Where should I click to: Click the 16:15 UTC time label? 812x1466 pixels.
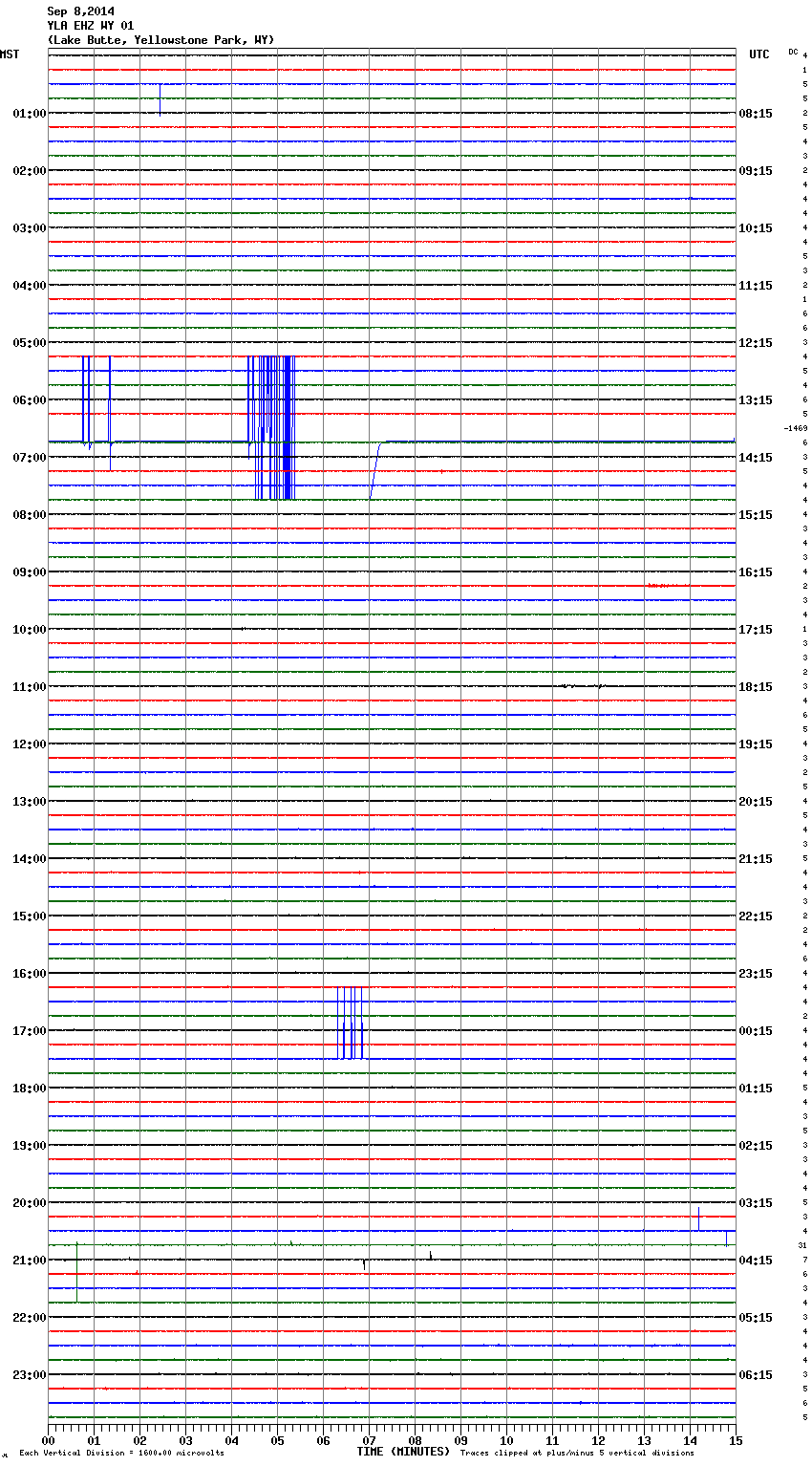756,572
